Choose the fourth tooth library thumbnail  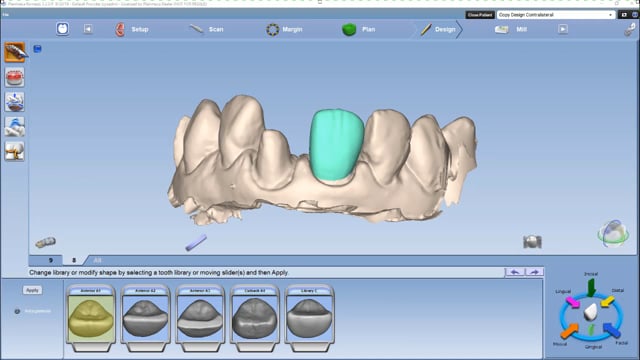point(255,318)
